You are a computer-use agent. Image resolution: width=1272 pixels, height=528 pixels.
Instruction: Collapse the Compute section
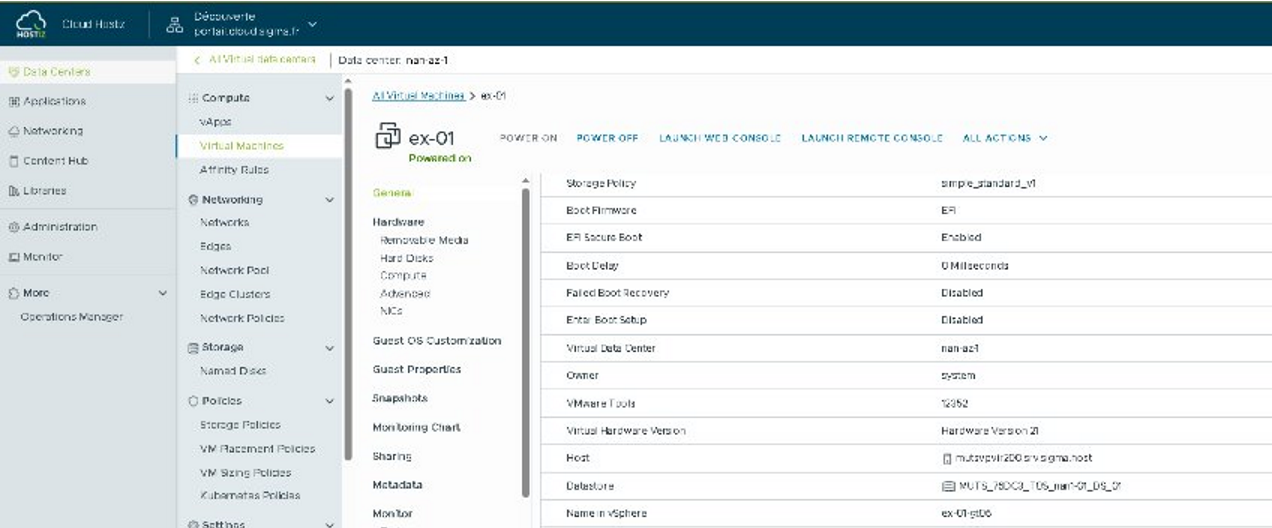(x=330, y=98)
